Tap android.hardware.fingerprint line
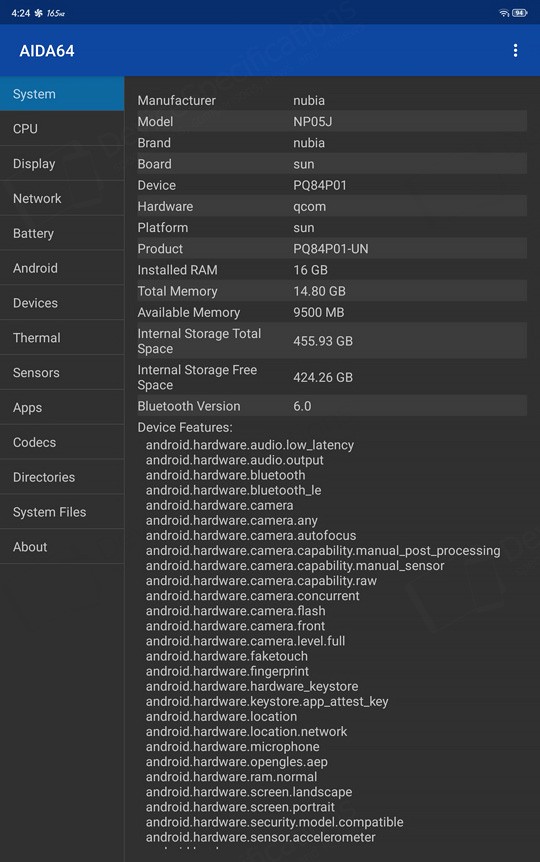The height and width of the screenshot is (862, 540). (x=227, y=671)
